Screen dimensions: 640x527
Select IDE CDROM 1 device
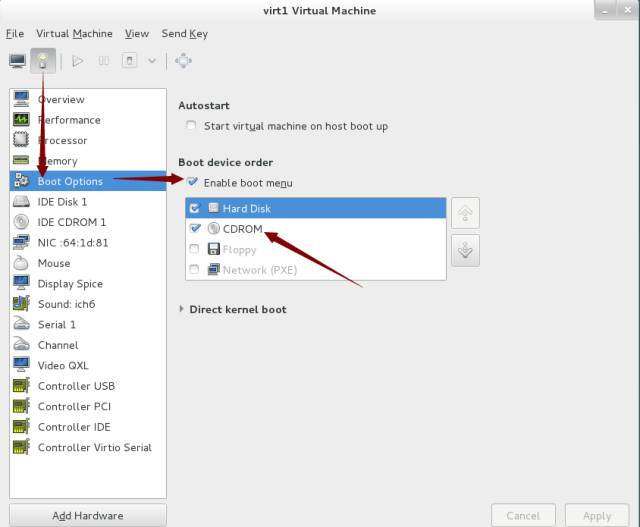[x=88, y=222]
